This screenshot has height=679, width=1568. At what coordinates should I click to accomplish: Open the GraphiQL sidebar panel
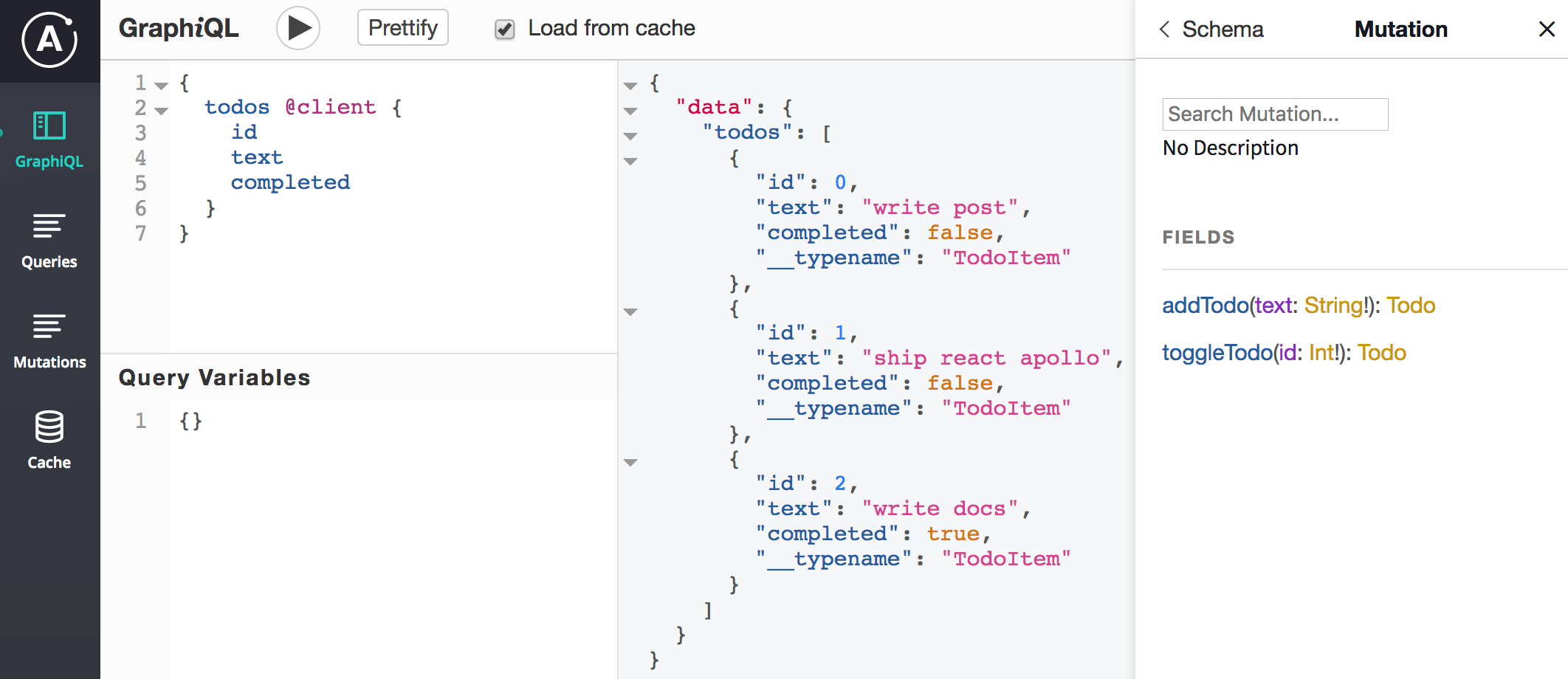pyautogui.click(x=49, y=139)
